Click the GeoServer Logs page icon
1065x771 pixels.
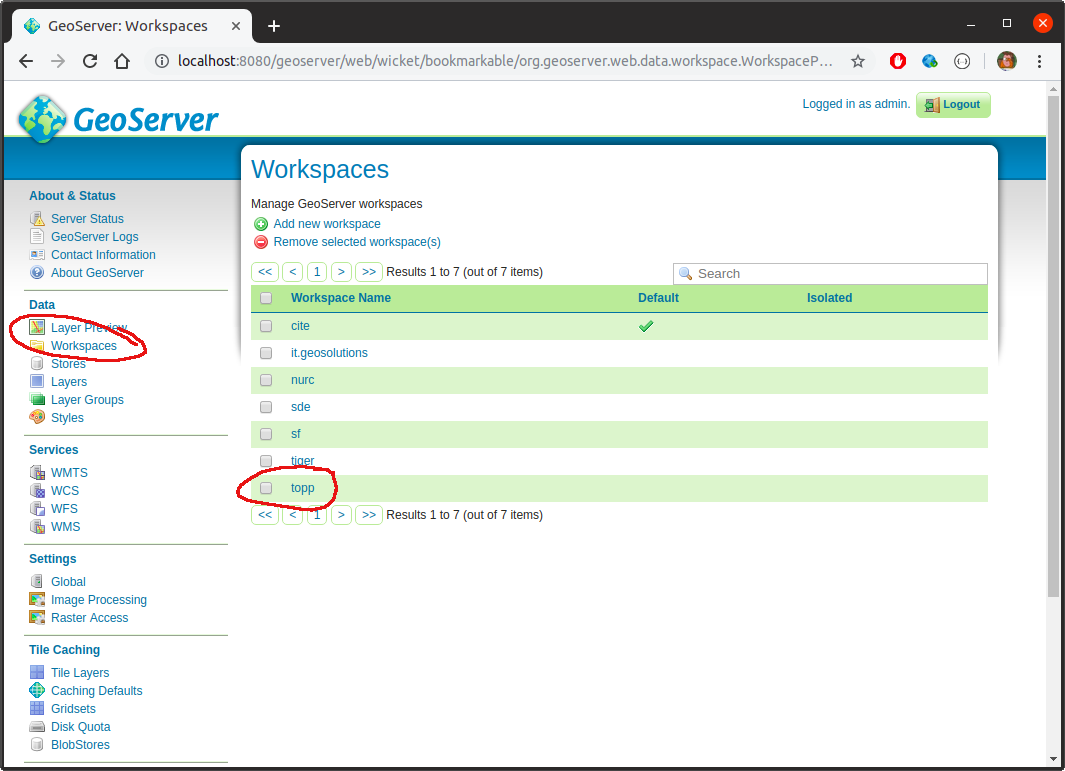click(37, 236)
